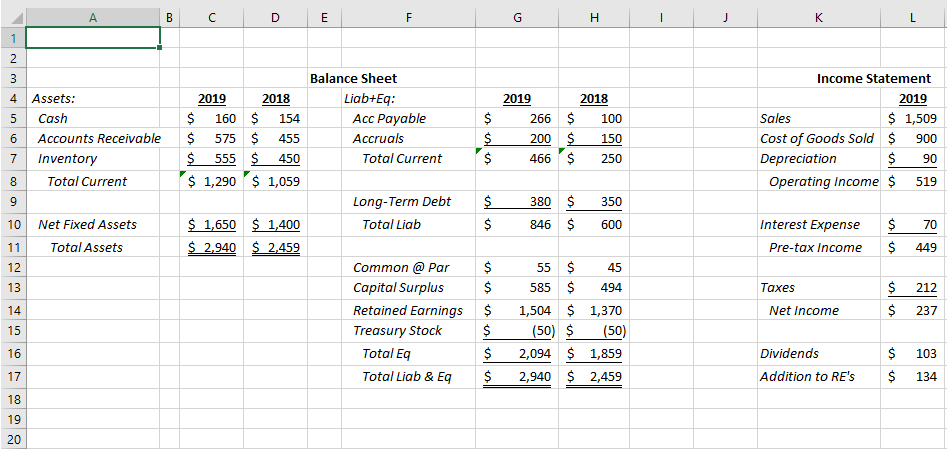Select the Cost of Goods Sold label
This screenshot has width=947, height=449.
(x=817, y=138)
